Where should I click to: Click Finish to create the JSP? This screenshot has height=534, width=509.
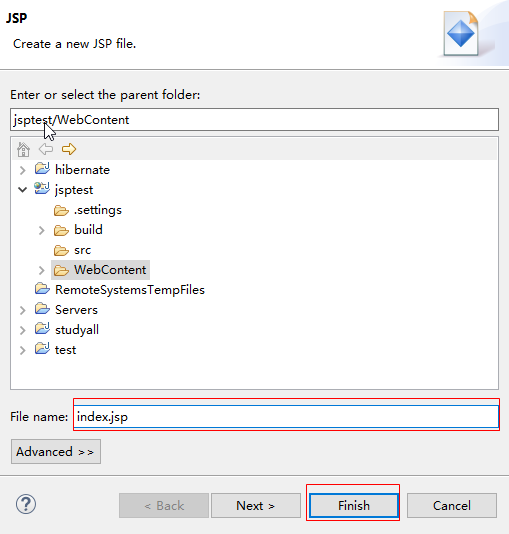pyautogui.click(x=354, y=505)
